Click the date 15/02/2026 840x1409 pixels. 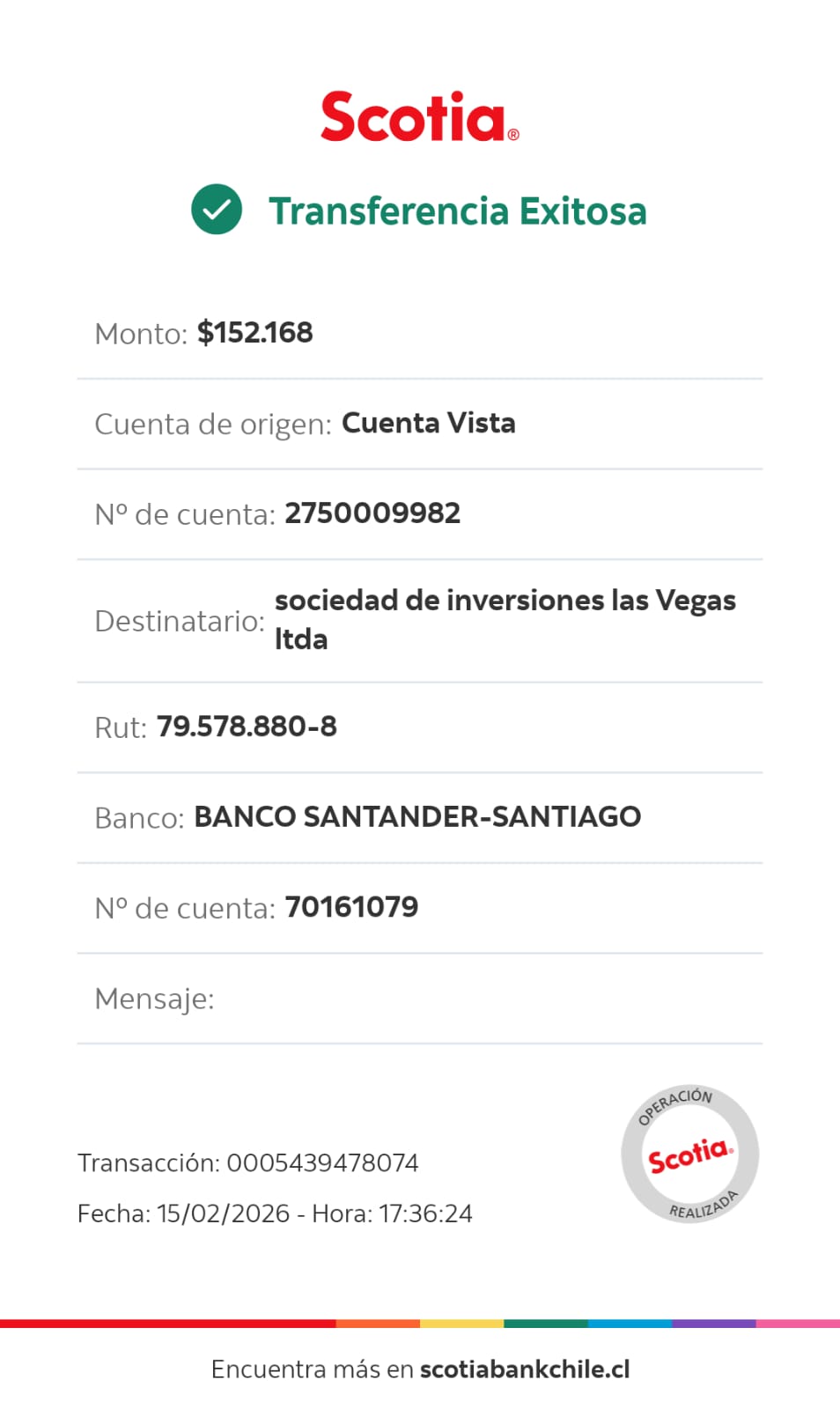(224, 1214)
